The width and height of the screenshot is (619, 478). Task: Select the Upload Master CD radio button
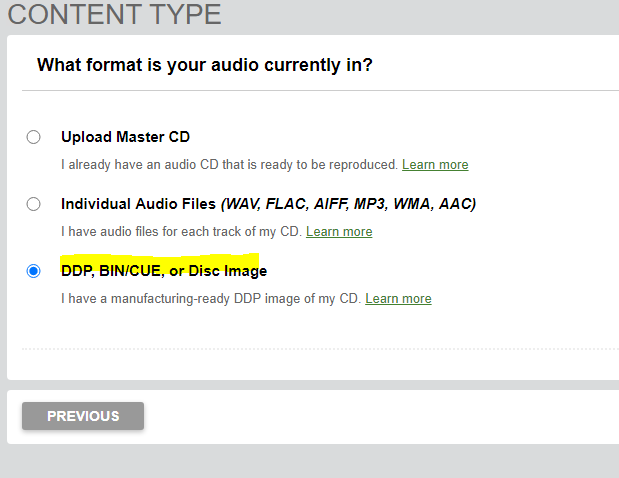[34, 137]
